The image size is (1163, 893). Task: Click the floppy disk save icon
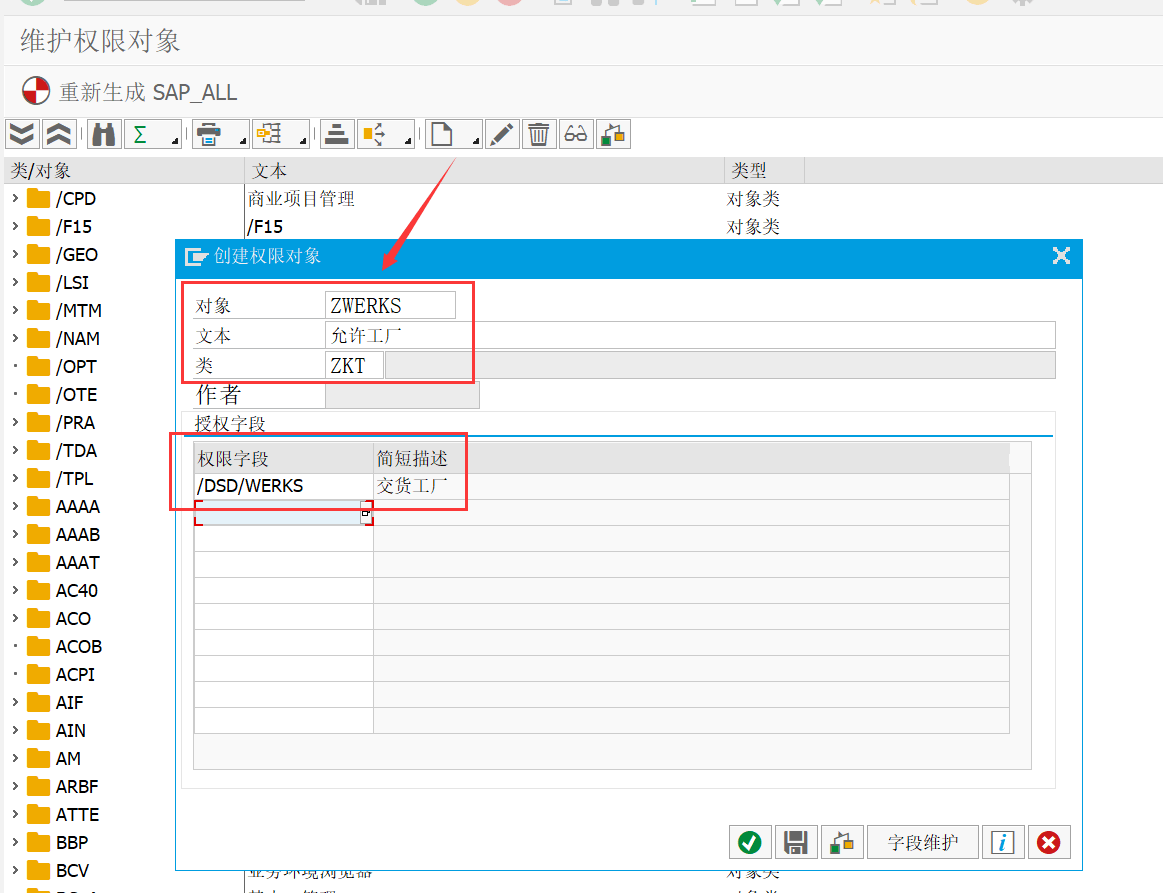tap(796, 843)
